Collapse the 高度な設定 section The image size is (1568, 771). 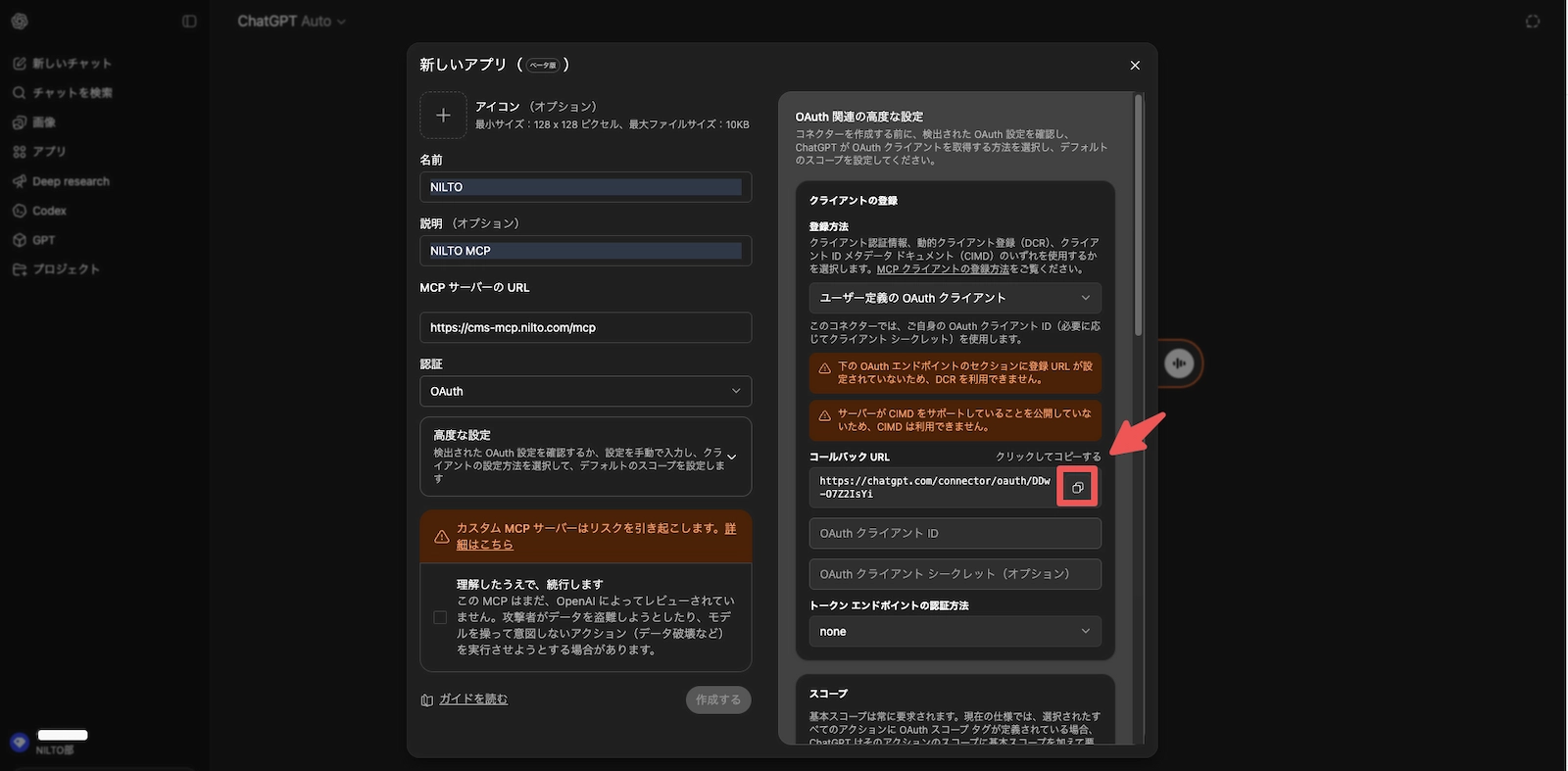click(x=731, y=458)
